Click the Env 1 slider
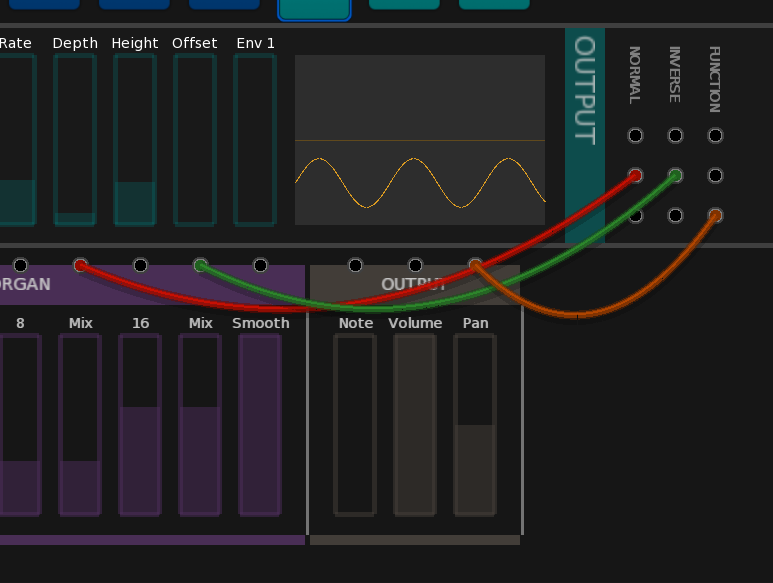Viewport: 773px width, 583px height. [x=255, y=140]
